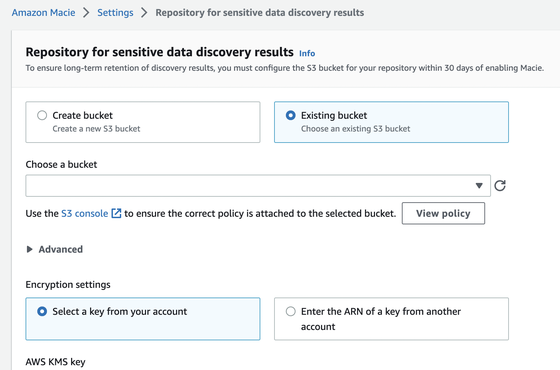Click the page heading 'Repository for sensitive data discovery results'
Screen dimensions: 560x370
tap(160, 52)
